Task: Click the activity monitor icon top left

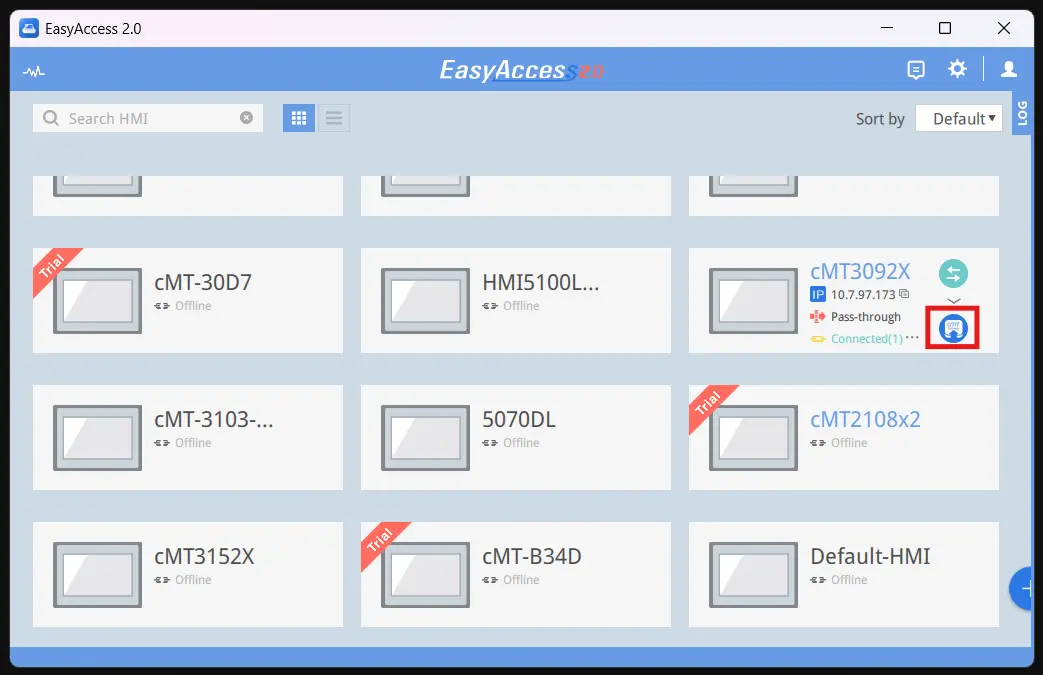Action: [x=34, y=71]
